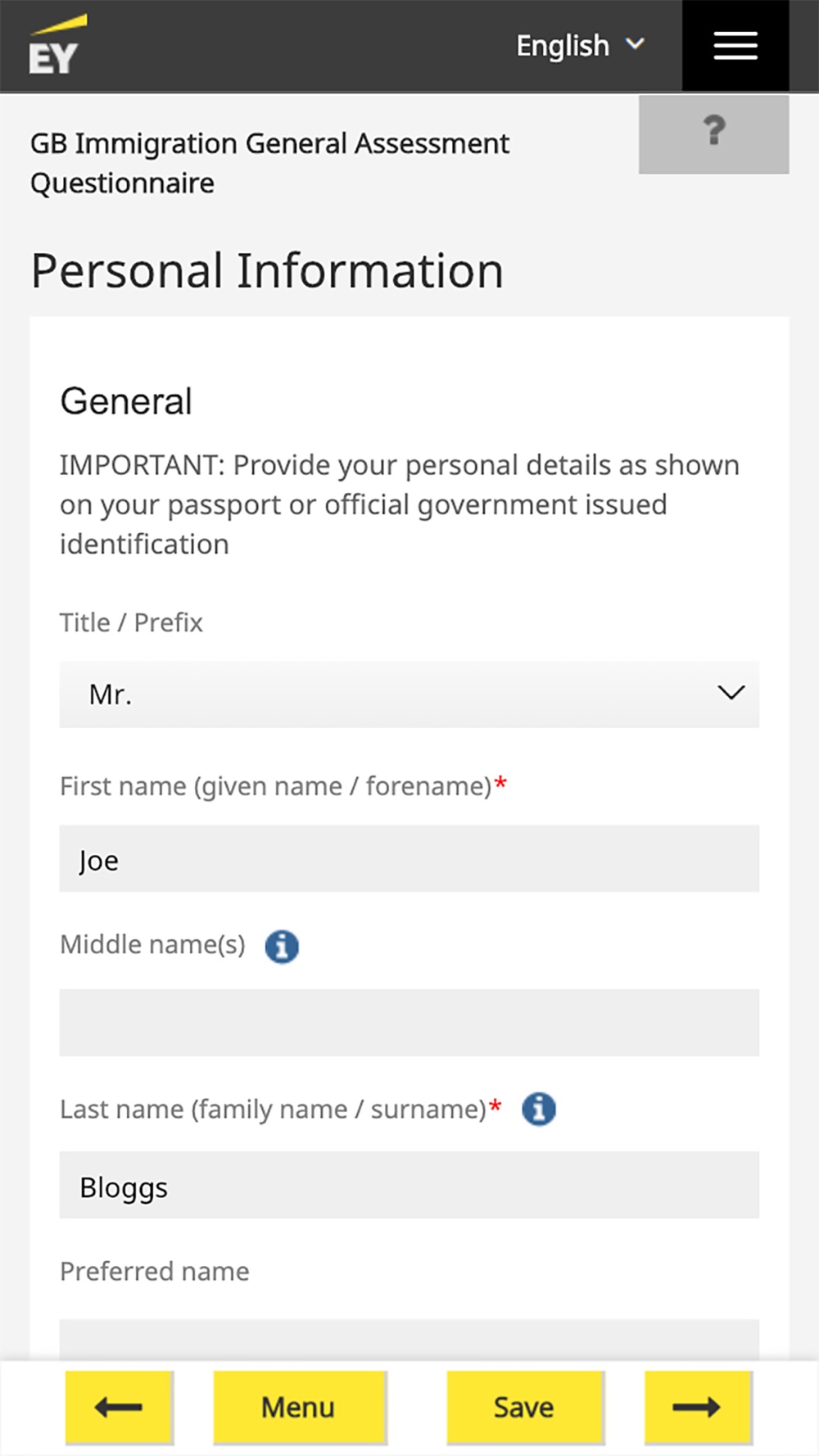Show info tooltip for Middle name(s)
Screen dimensions: 819x1456
pos(282,946)
